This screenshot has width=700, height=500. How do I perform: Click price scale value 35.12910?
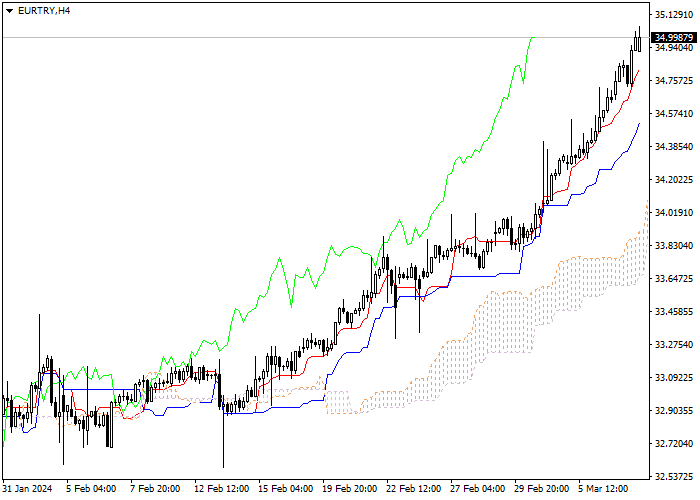(x=674, y=15)
